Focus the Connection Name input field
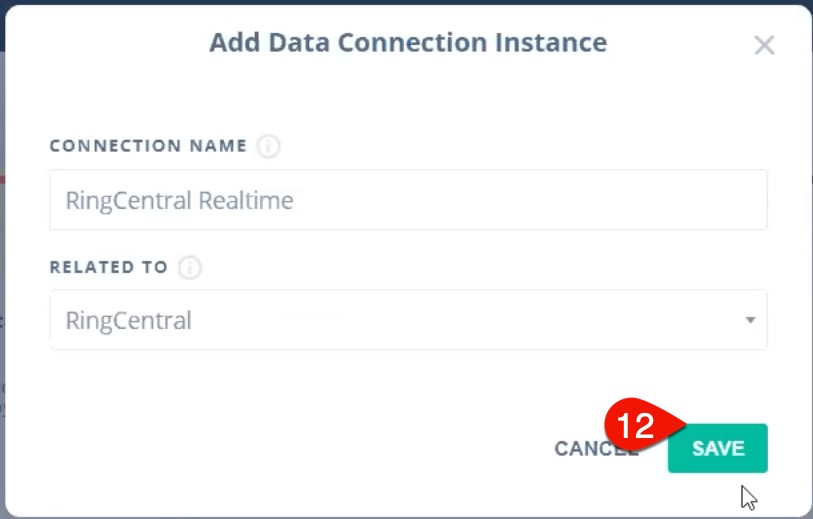Screen dimensions: 813x519 click(409, 200)
